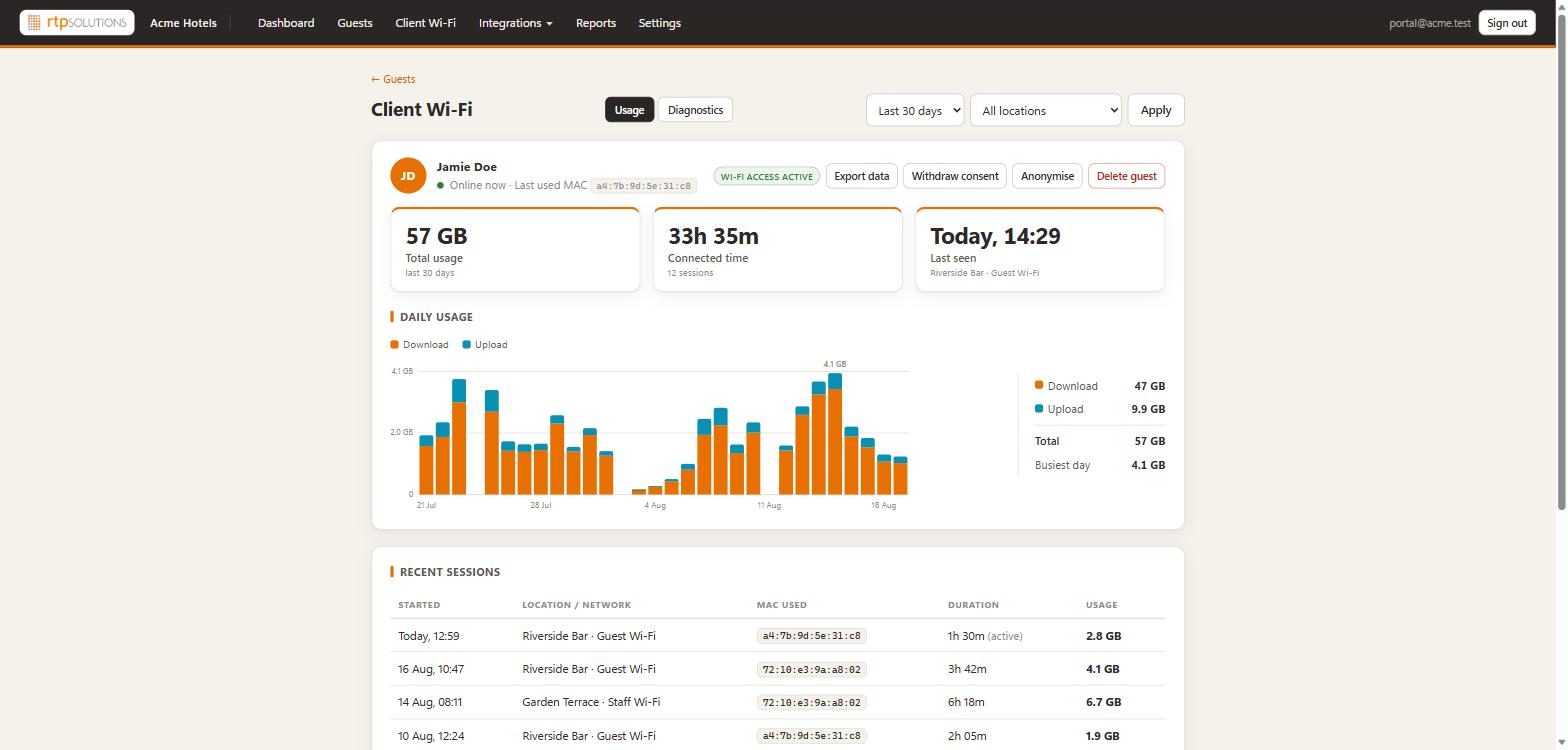
Task: Go to the Guests section
Action: [355, 23]
